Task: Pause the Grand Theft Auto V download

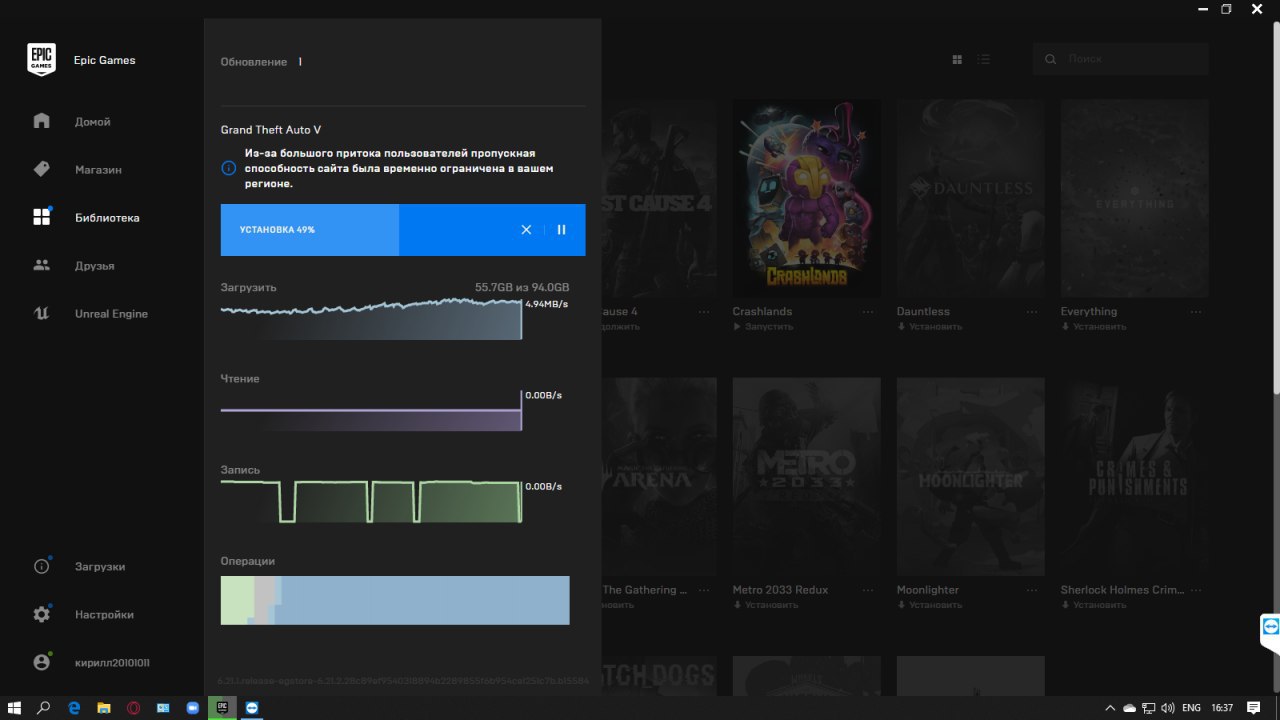Action: tap(561, 230)
